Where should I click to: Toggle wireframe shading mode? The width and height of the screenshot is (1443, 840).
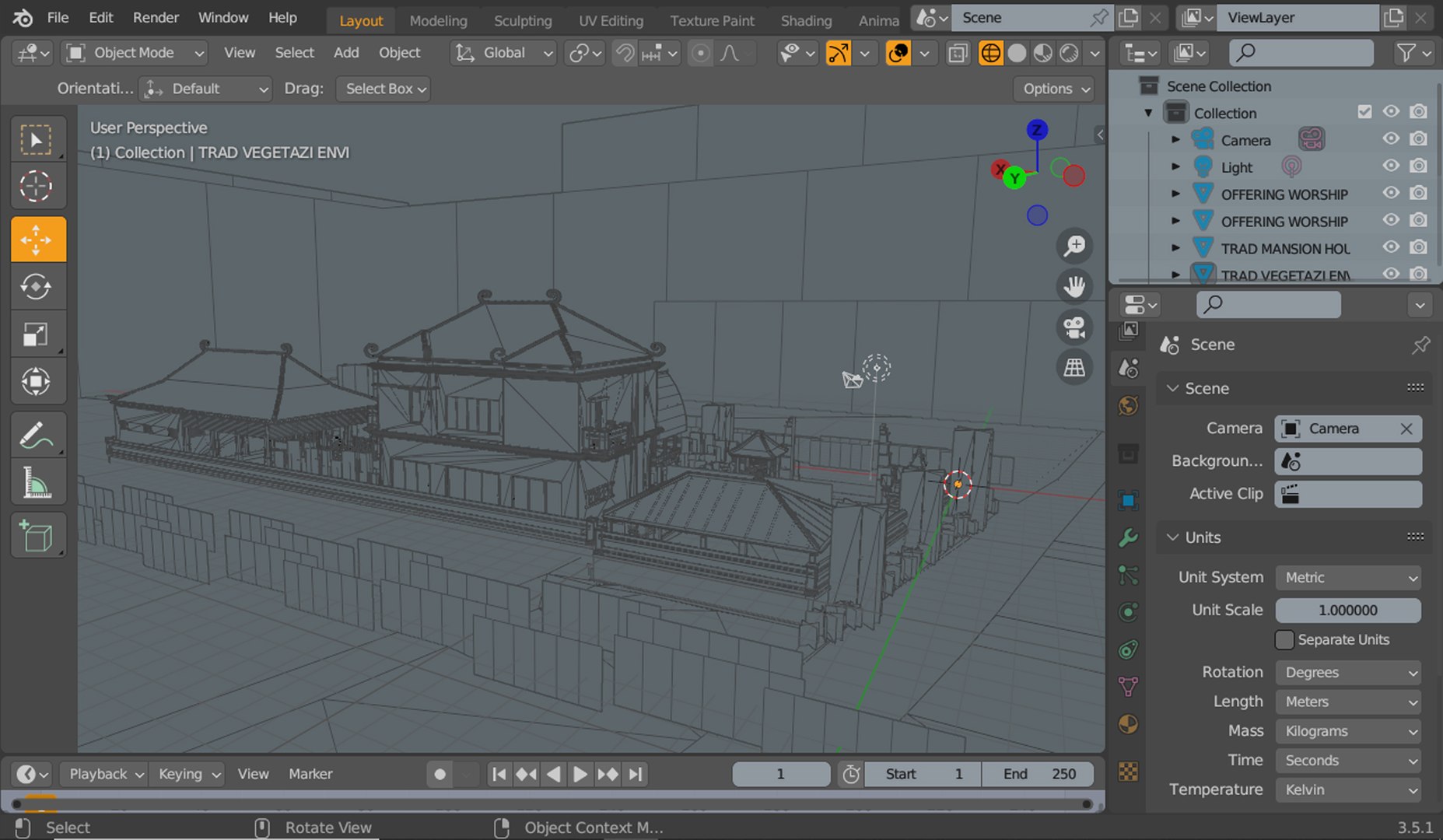coord(990,53)
